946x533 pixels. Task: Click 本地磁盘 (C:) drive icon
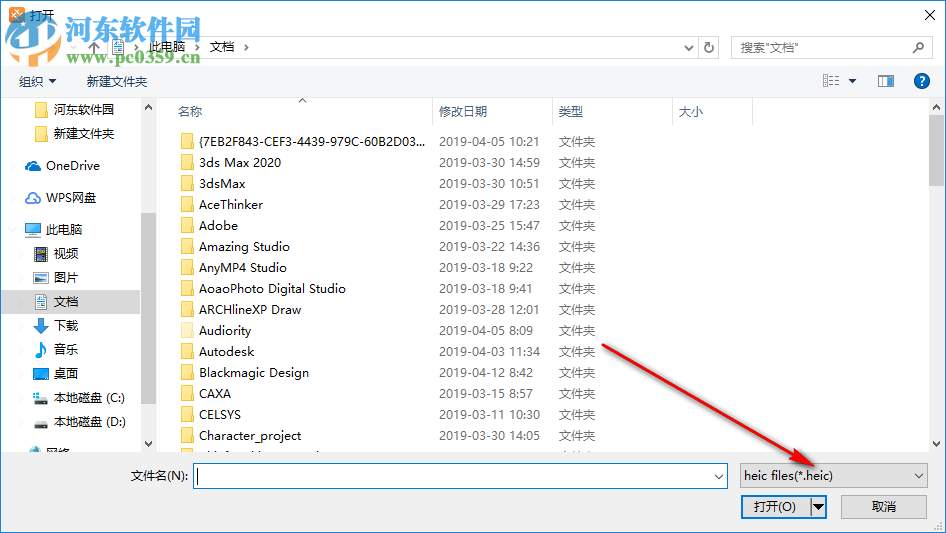(40, 398)
